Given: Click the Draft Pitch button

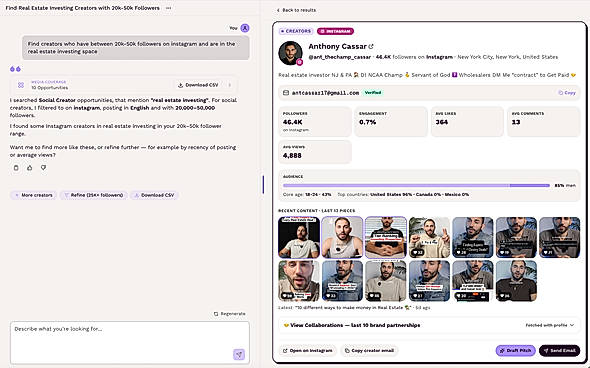Looking at the screenshot, I should pos(515,351).
